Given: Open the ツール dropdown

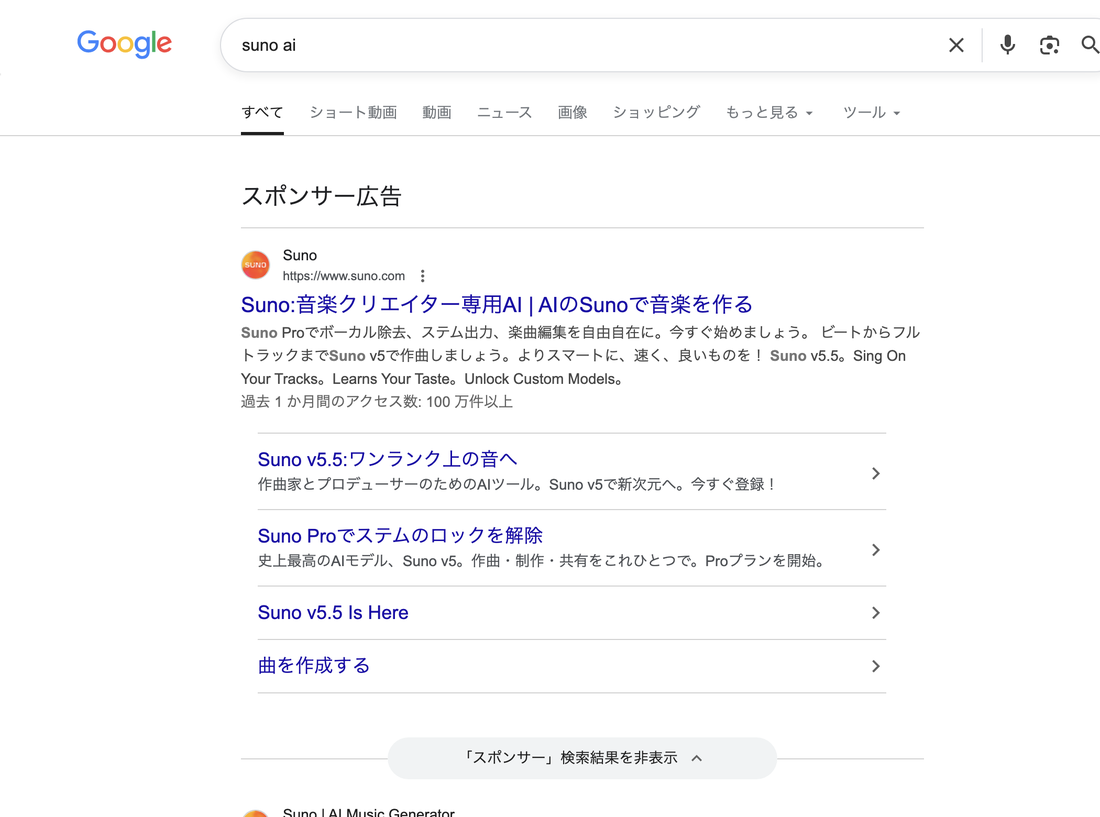Looking at the screenshot, I should [x=871, y=112].
